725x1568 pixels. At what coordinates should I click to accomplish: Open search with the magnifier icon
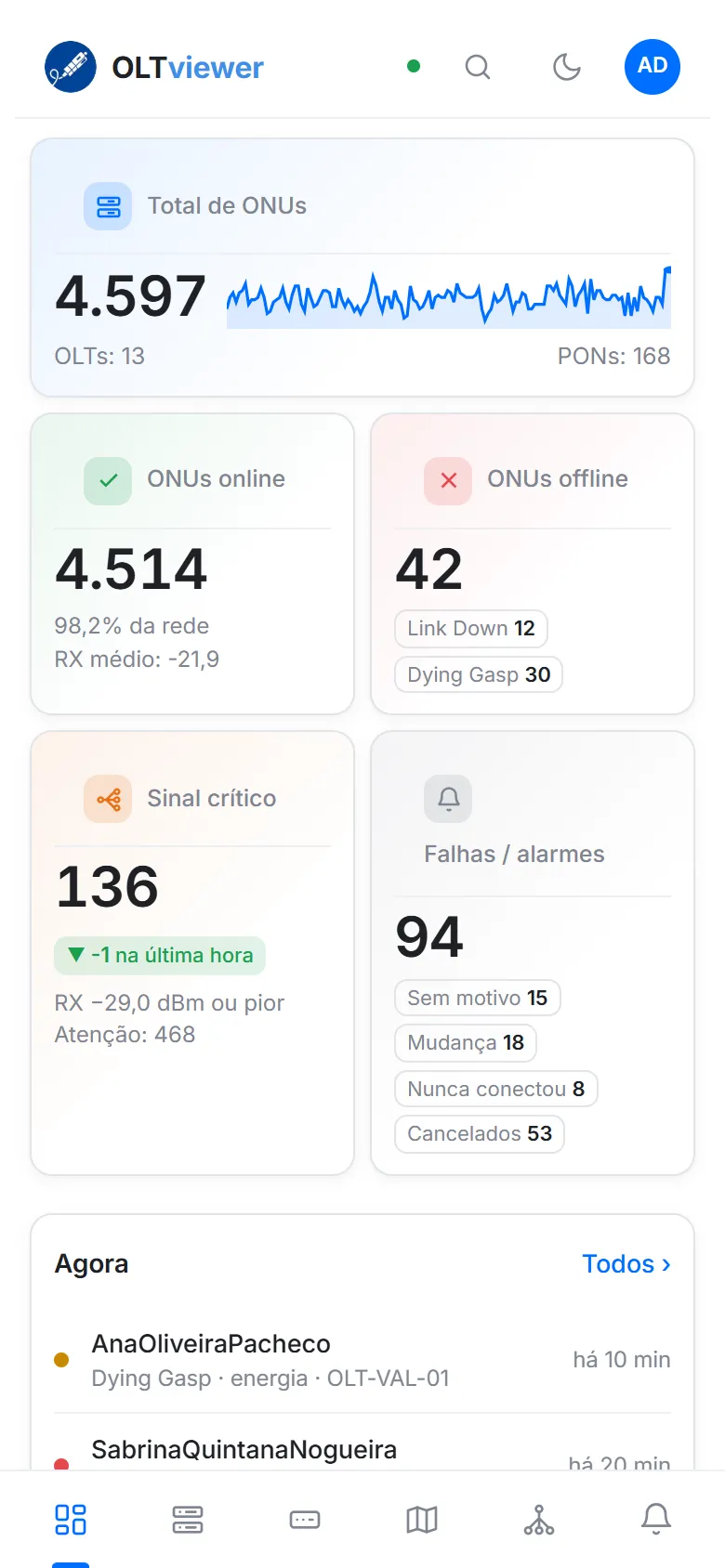click(478, 67)
